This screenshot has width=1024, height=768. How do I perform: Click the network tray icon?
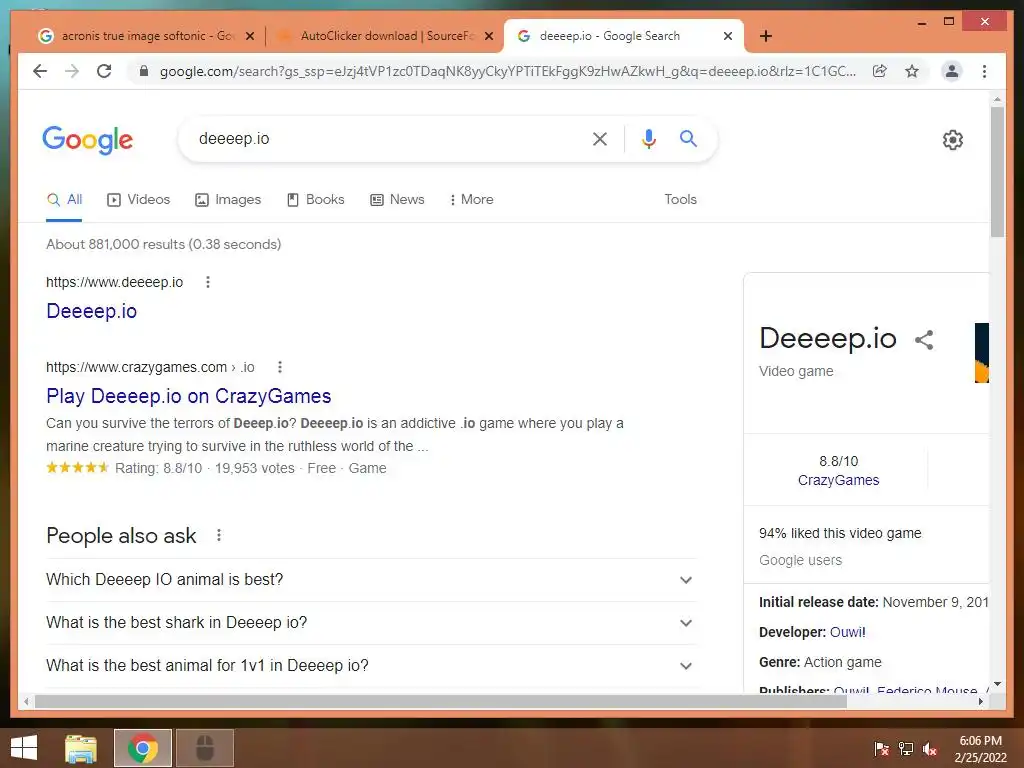(906, 749)
